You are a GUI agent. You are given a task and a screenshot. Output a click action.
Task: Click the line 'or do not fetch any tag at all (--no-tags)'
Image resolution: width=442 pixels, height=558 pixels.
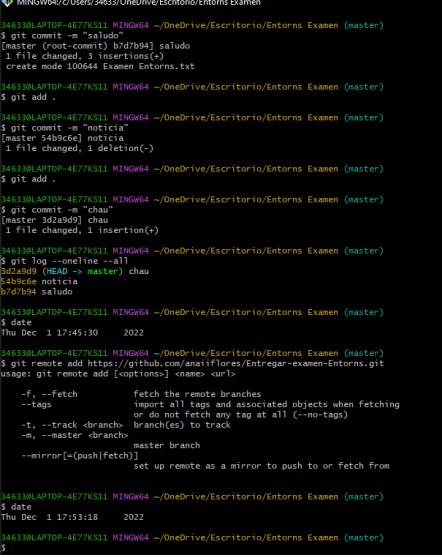point(241,415)
